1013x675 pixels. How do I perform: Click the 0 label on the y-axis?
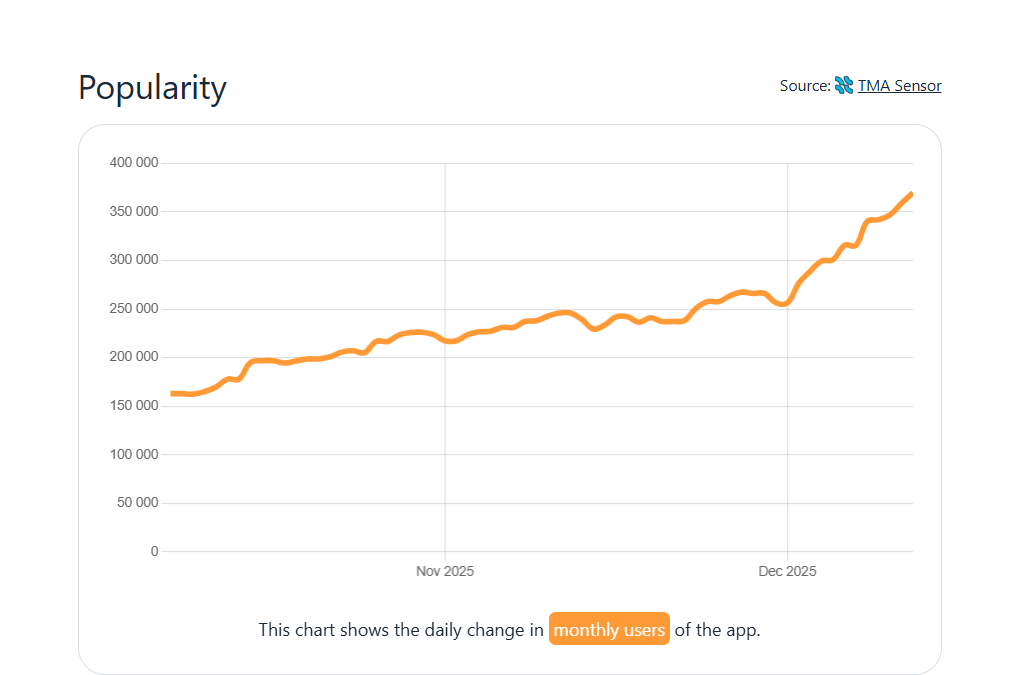tap(154, 552)
